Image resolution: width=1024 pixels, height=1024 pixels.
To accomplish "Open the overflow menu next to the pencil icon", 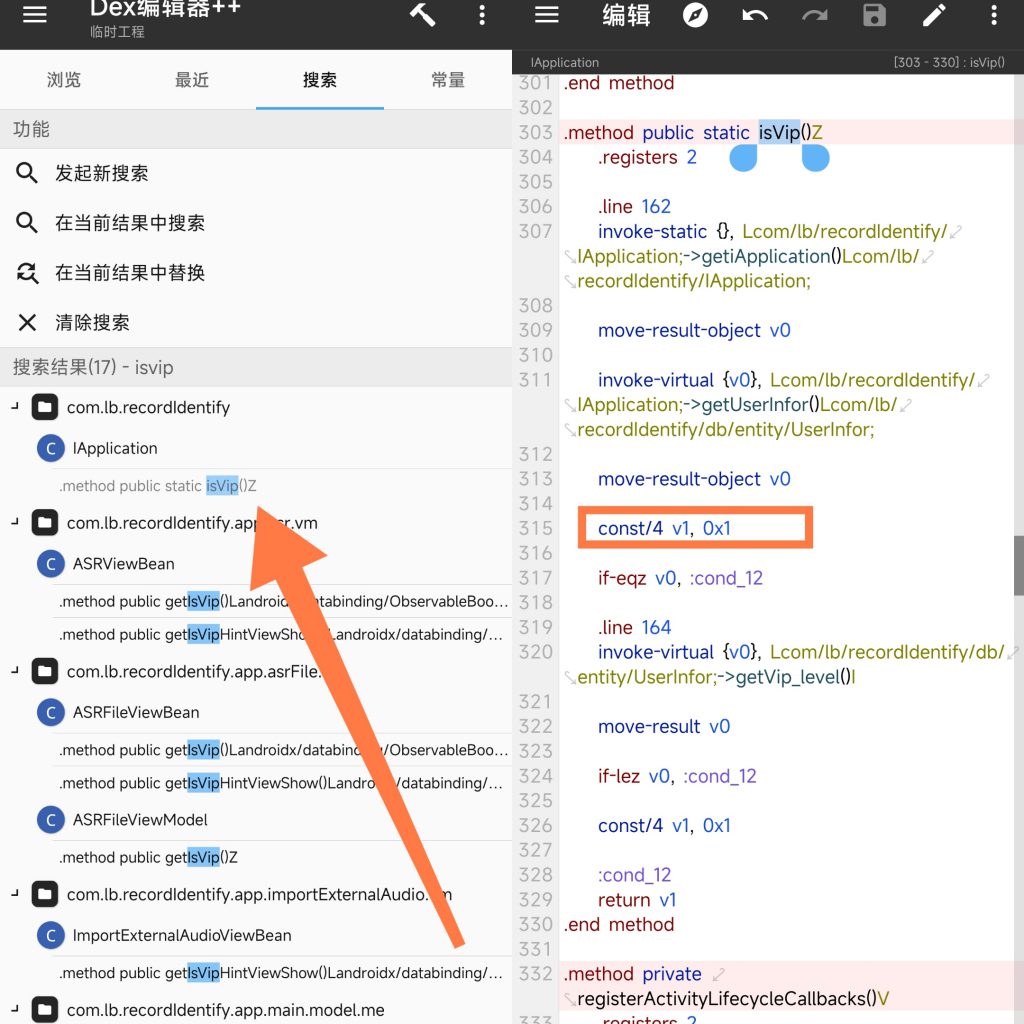I will coord(993,15).
